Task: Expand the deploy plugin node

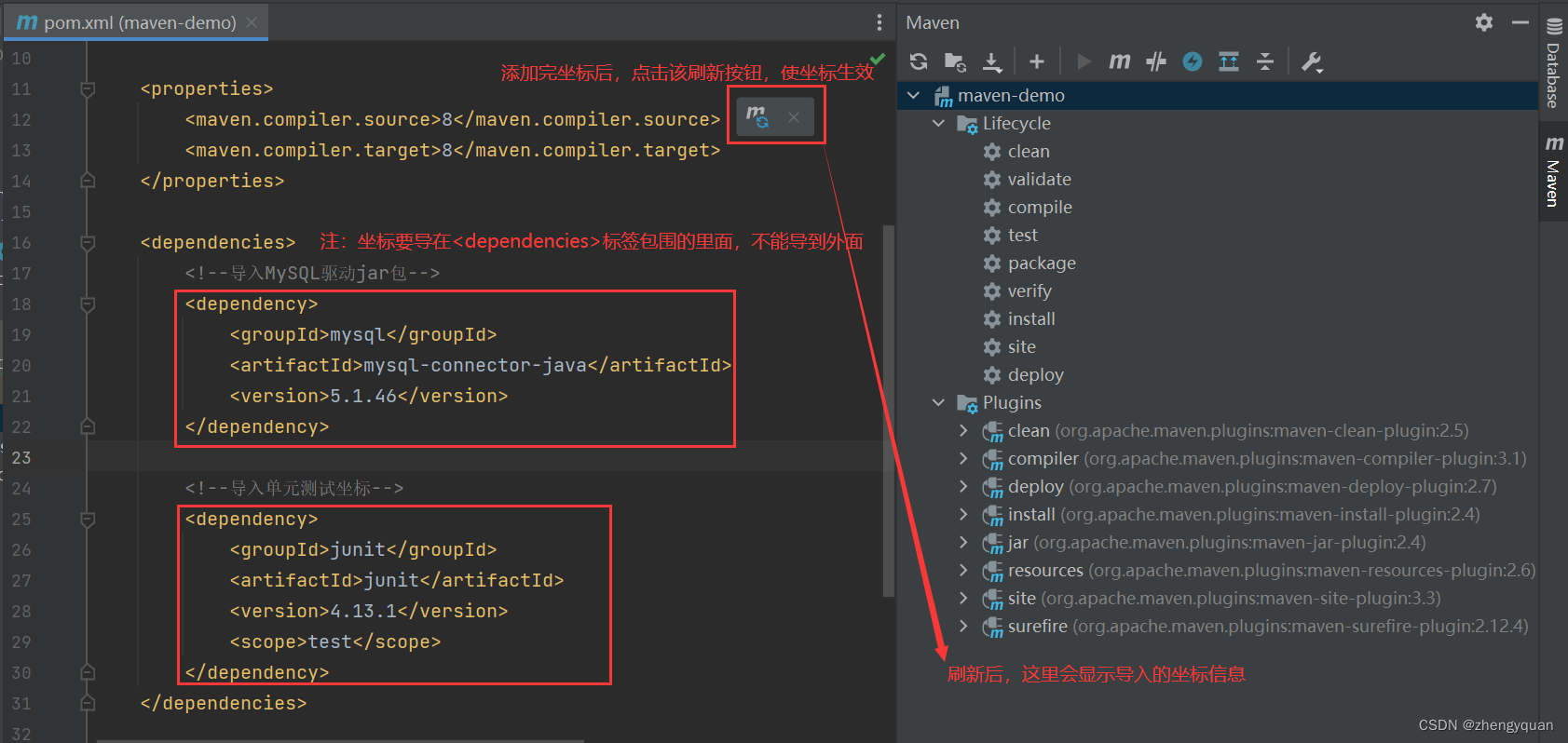Action: (963, 486)
